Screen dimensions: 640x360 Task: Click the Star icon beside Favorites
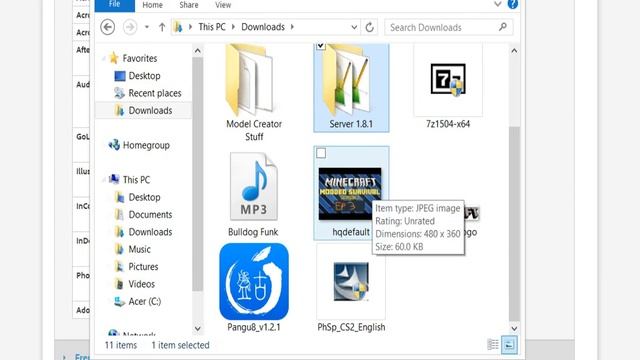point(114,58)
